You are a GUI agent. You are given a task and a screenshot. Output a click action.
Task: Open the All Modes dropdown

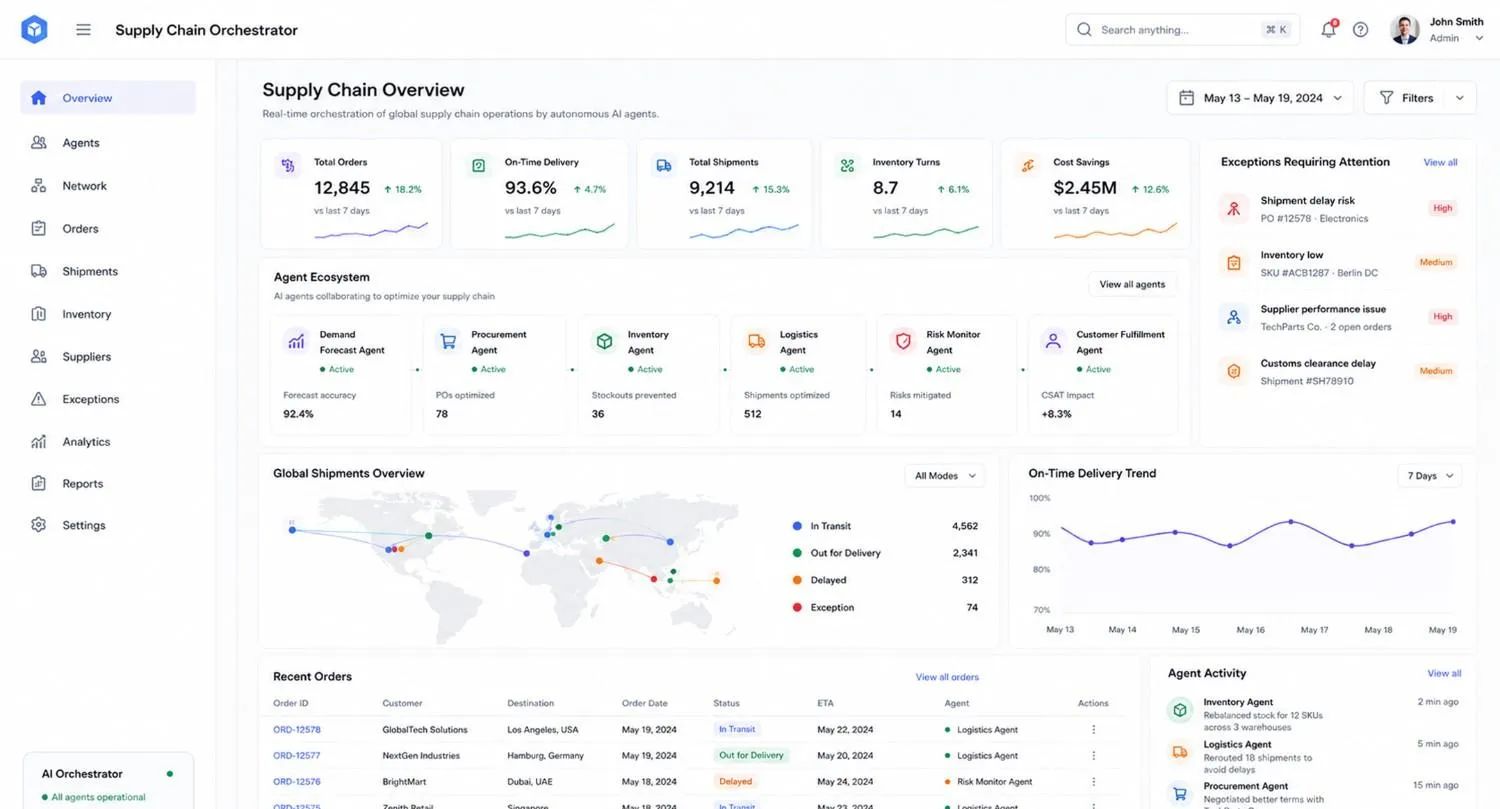pyautogui.click(x=944, y=476)
